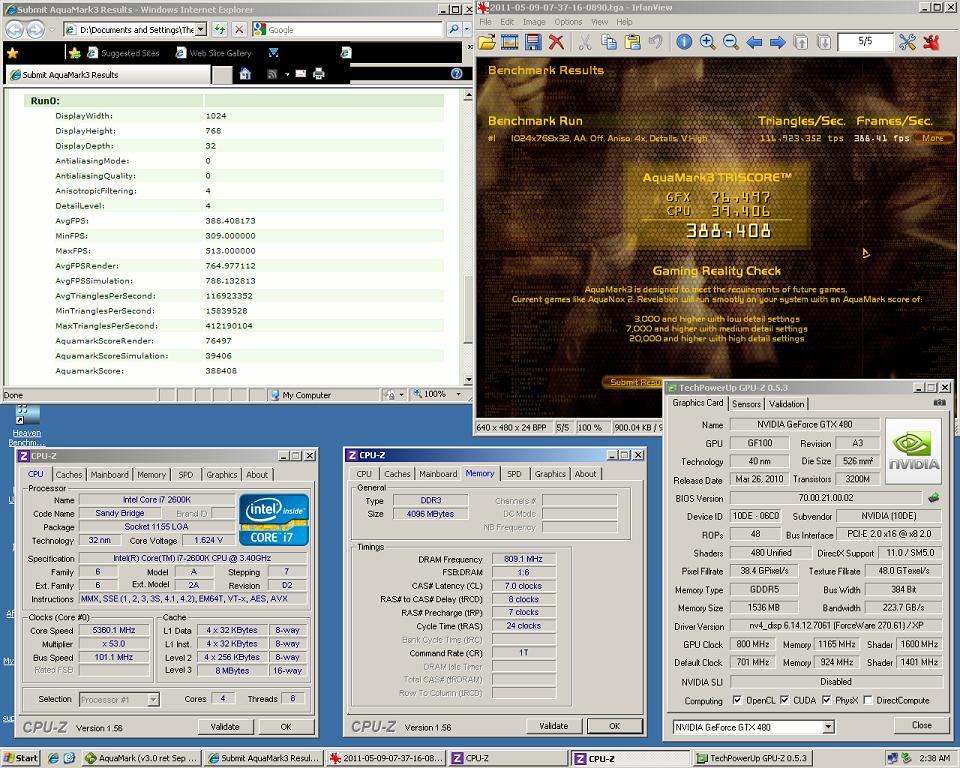The width and height of the screenshot is (960, 768).
Task: Click OK in the left CPU-Z window
Action: (x=286, y=727)
